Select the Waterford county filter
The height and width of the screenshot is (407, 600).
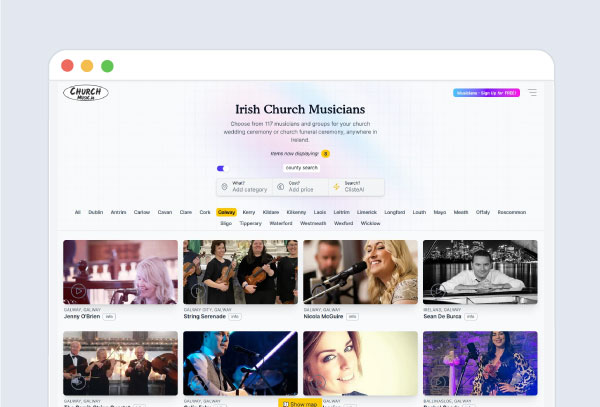point(281,223)
